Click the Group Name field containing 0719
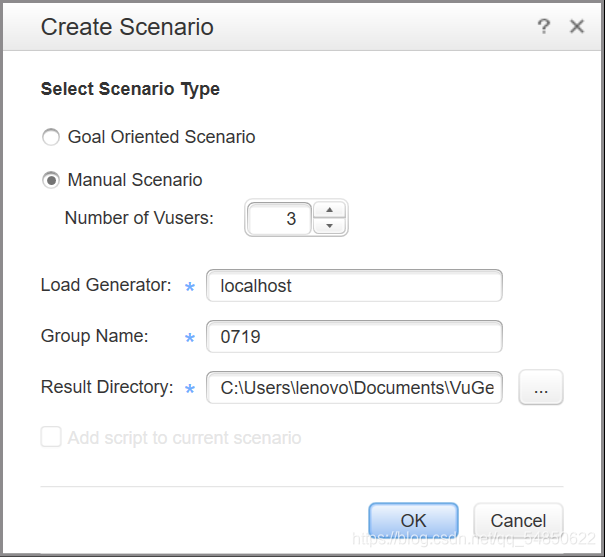This screenshot has width=605, height=557. pos(354,337)
